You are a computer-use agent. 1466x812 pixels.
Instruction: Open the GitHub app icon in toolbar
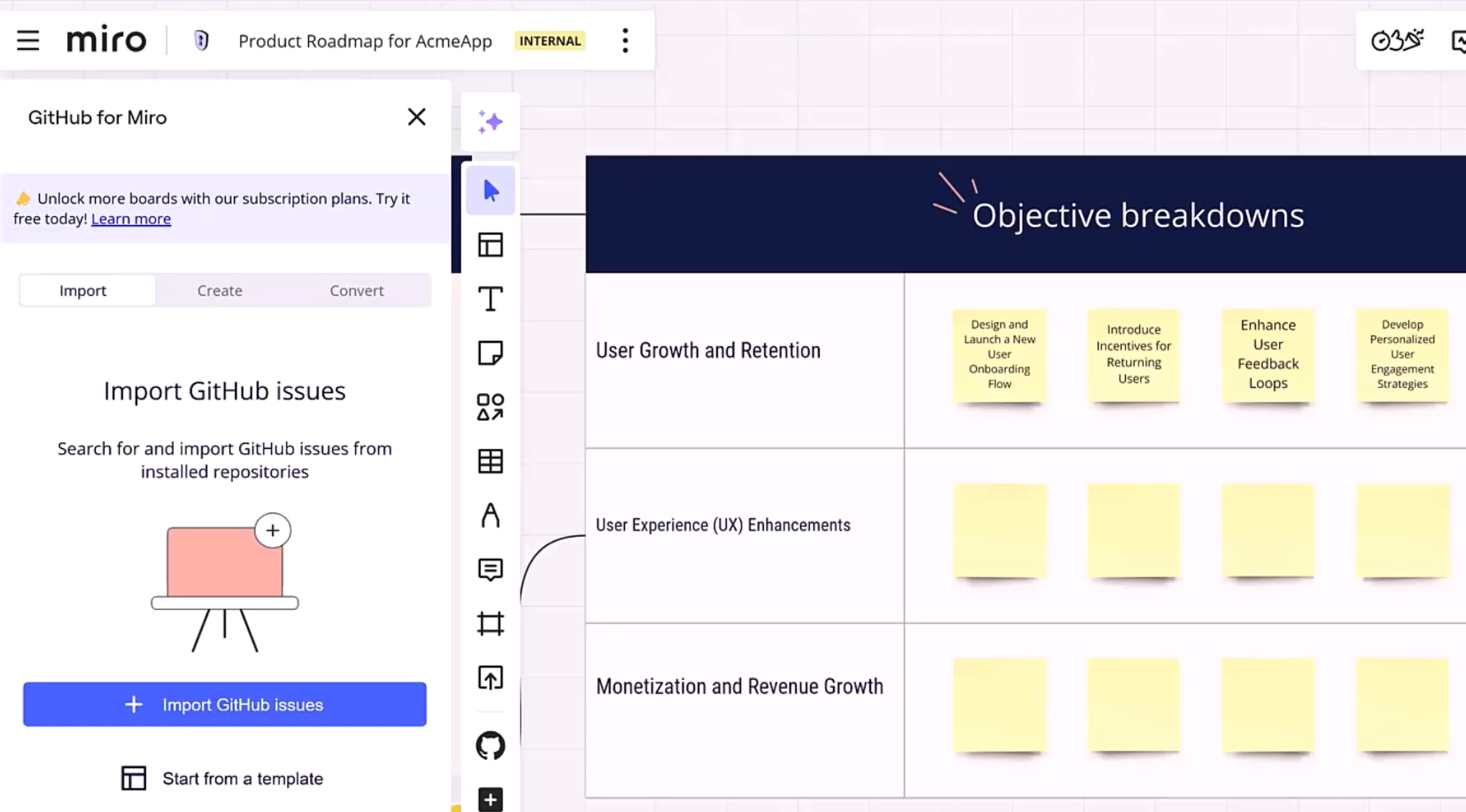point(490,746)
